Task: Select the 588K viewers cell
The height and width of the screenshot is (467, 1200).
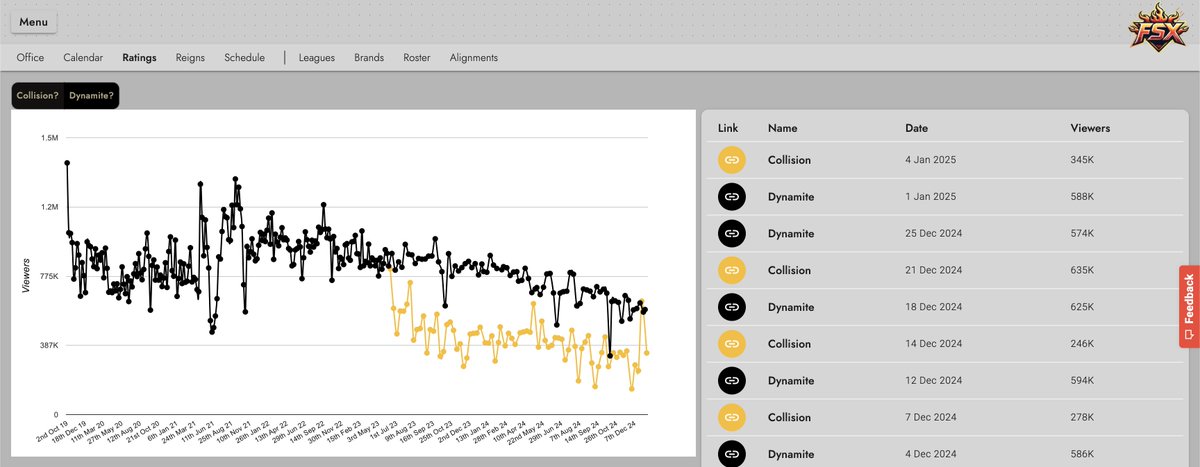Action: [1082, 197]
